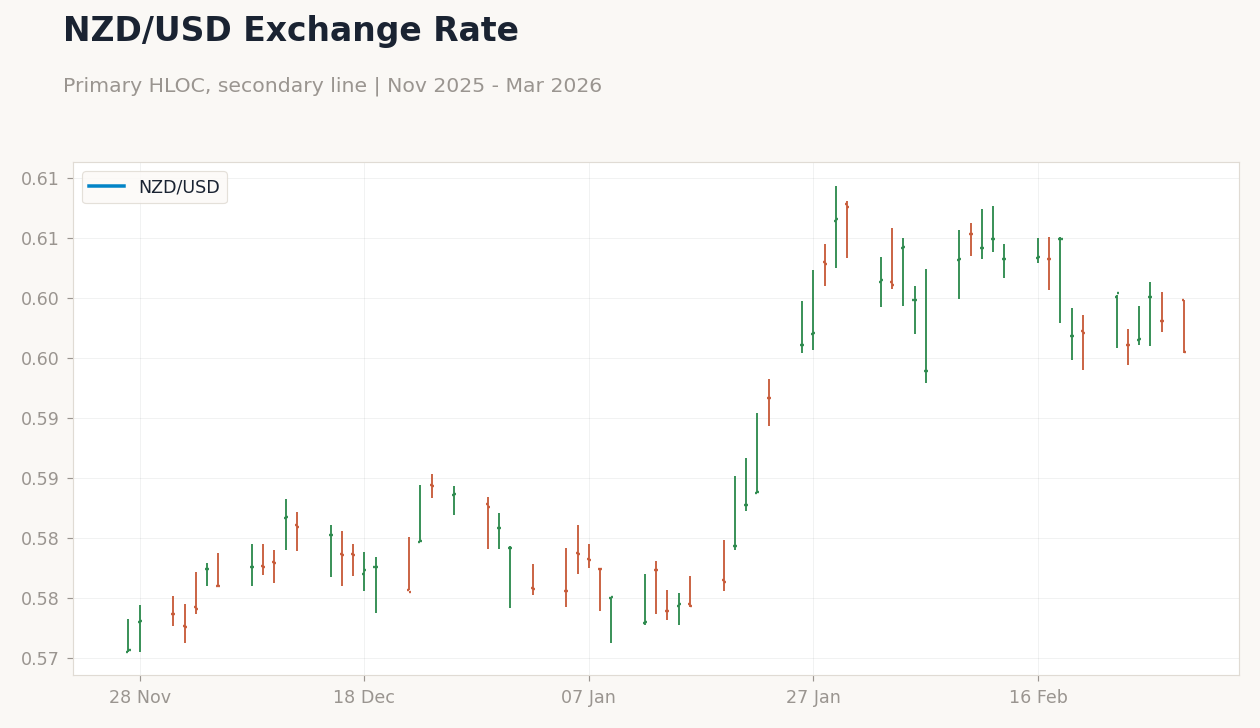This screenshot has width=1260, height=728.
Task: Click the green bar at the 18 Dec gridline
Action: [x=364, y=572]
